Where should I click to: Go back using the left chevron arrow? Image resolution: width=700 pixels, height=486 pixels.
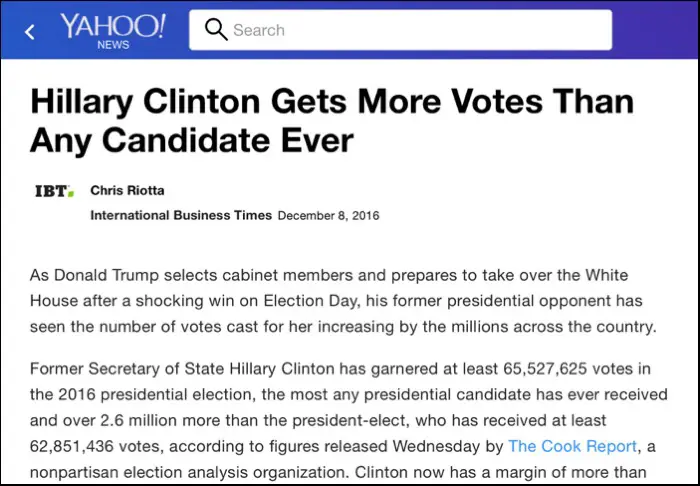point(30,32)
